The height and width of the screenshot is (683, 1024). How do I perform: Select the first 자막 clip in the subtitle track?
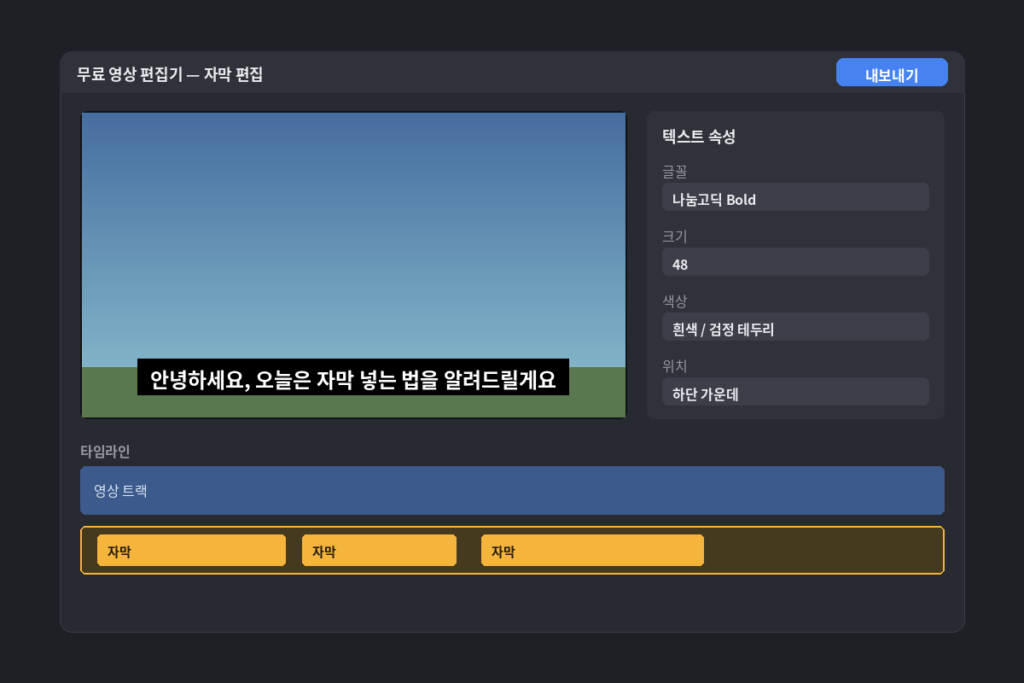tap(191, 550)
